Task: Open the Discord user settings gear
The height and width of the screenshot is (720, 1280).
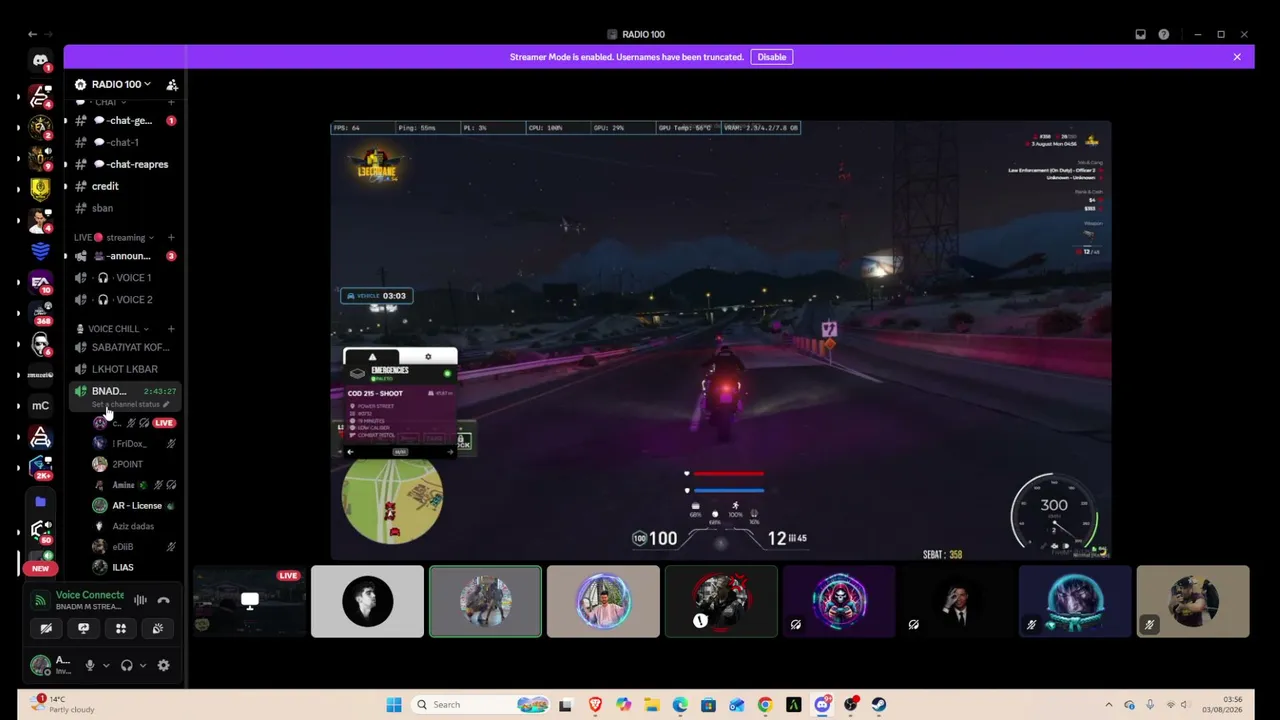Action: (163, 665)
